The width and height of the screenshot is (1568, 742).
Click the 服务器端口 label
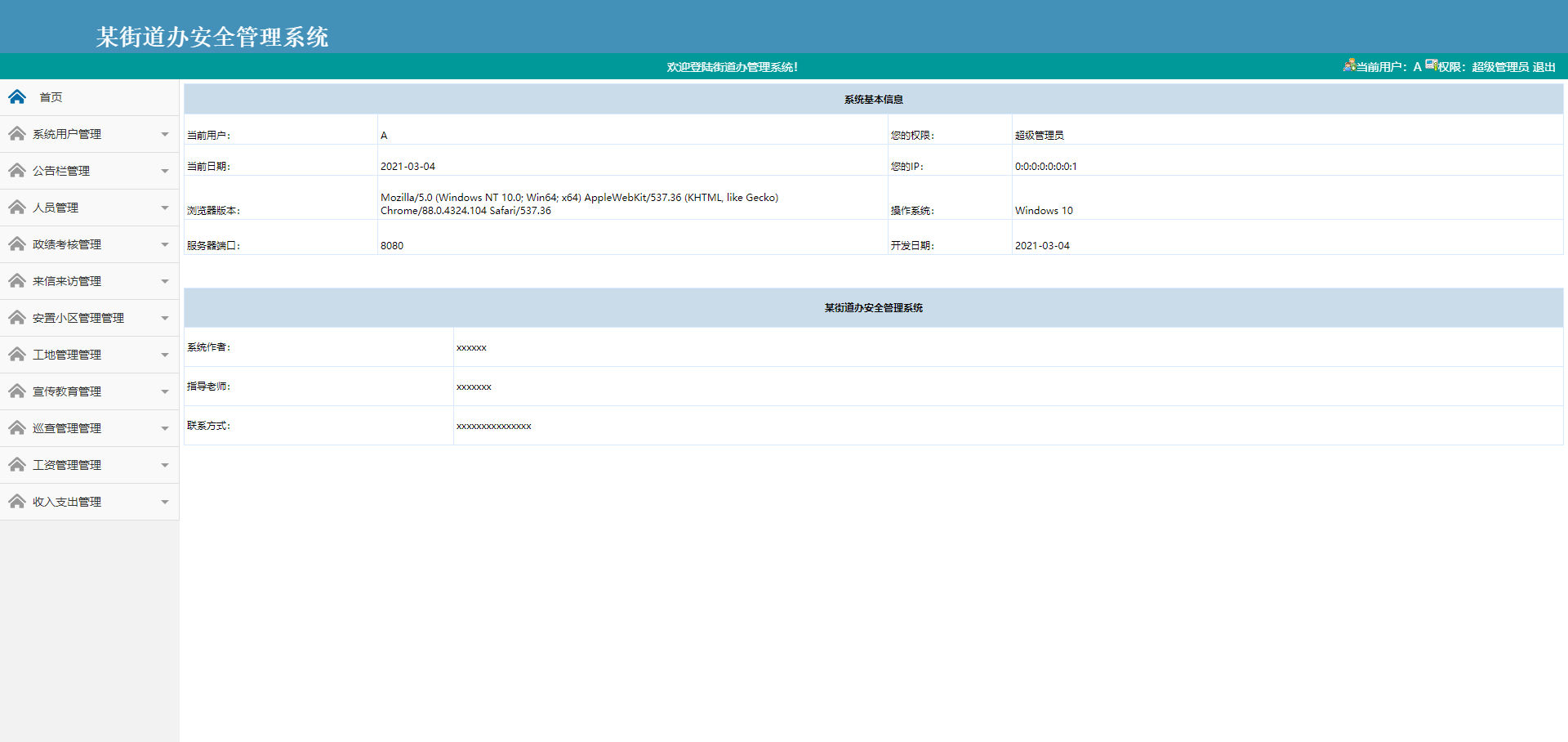click(213, 246)
